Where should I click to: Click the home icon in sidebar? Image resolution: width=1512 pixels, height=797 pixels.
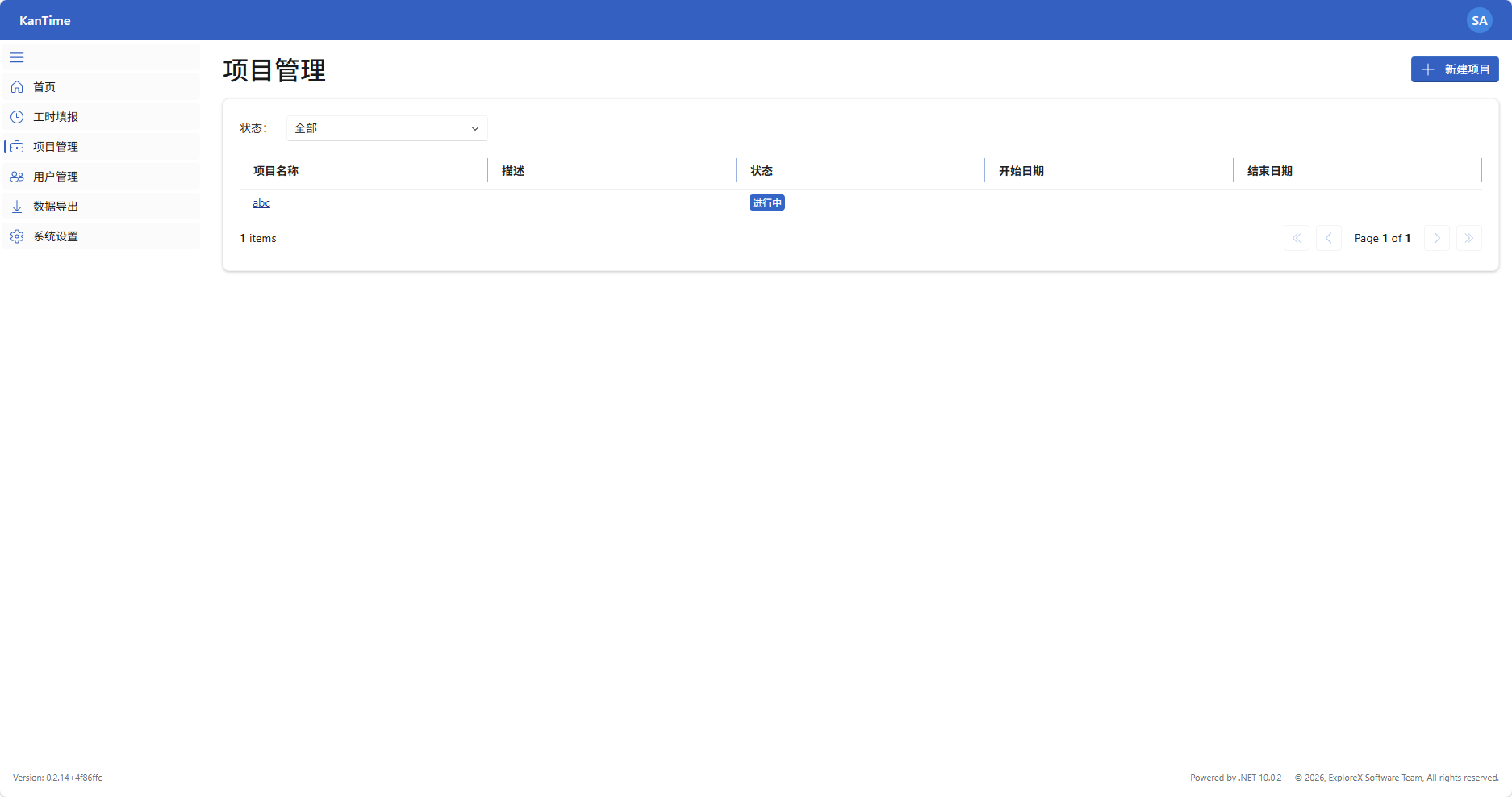17,87
